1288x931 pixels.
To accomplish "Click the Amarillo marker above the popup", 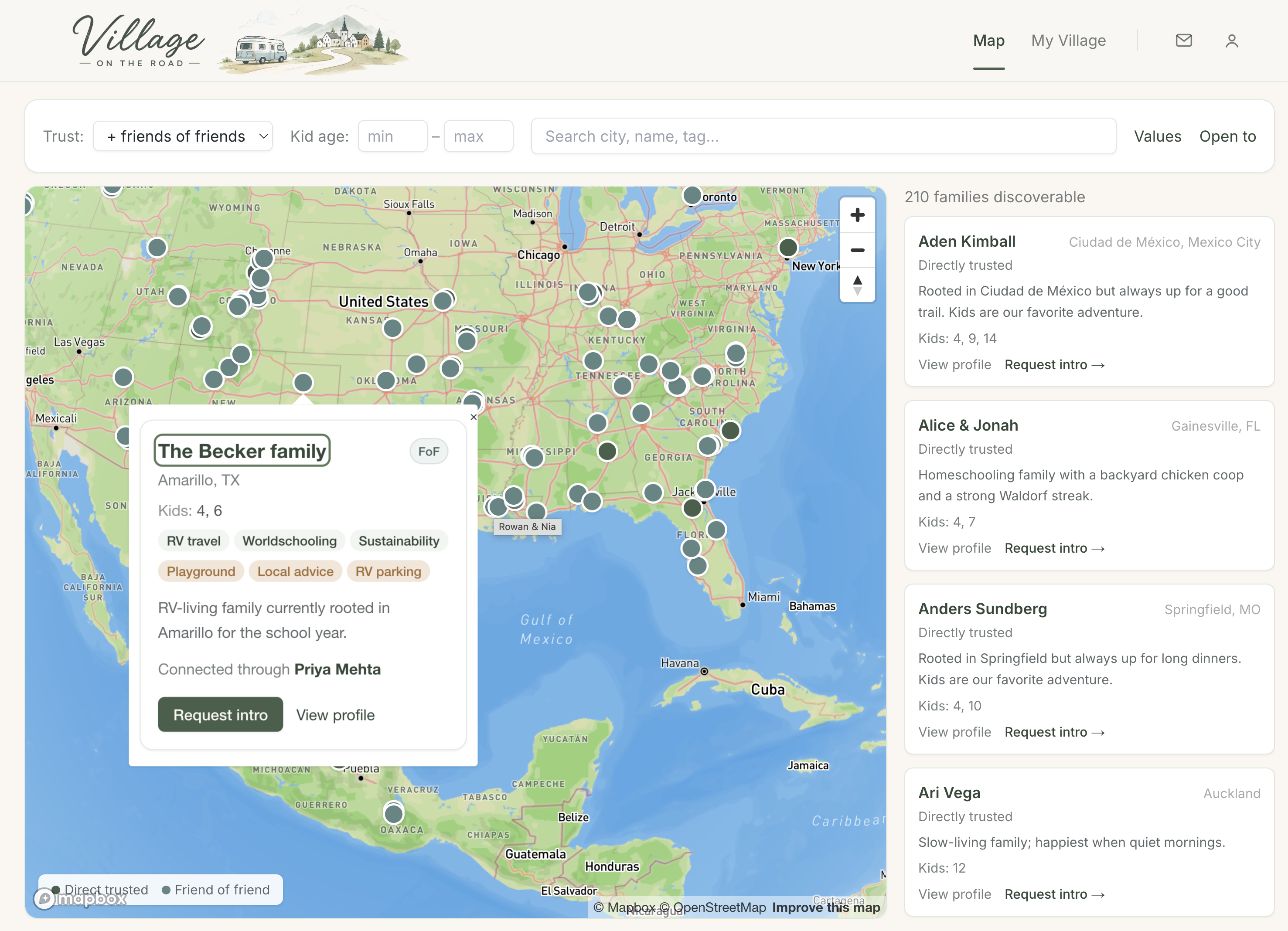I will point(303,383).
